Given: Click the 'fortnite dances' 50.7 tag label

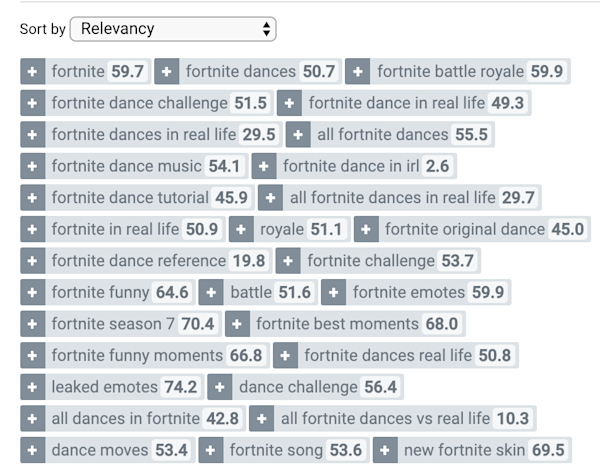Looking at the screenshot, I should coord(241,71).
